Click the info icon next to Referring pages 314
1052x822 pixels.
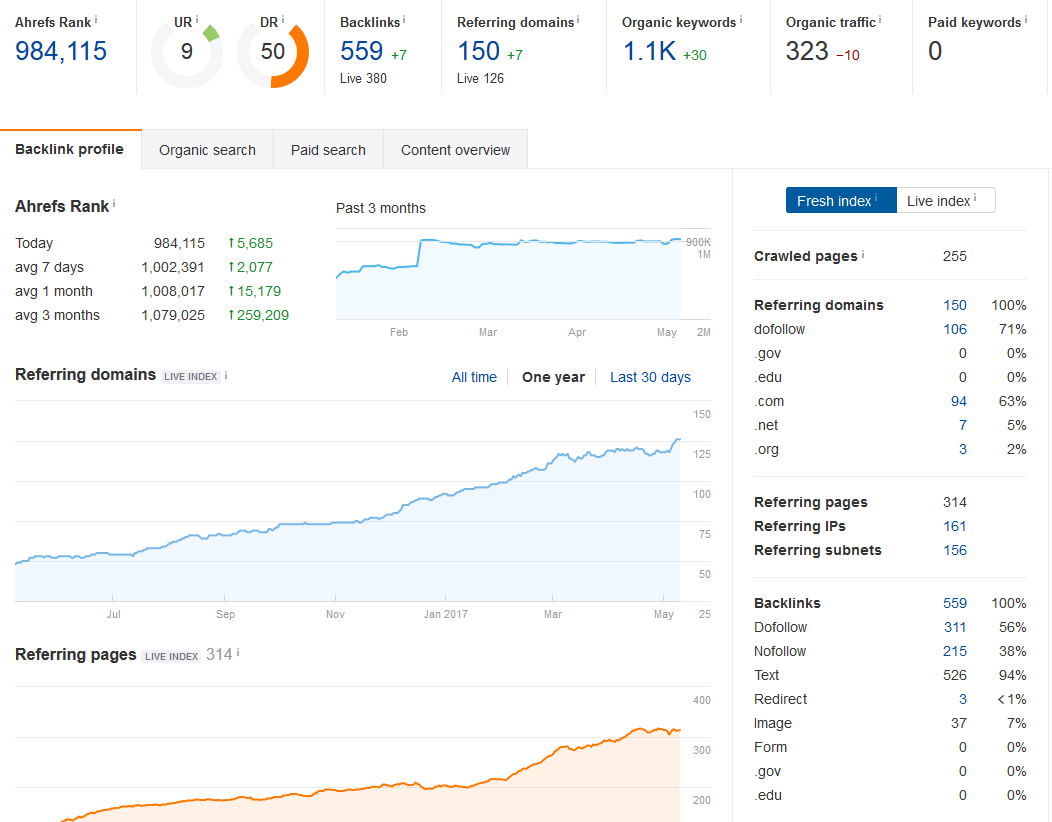point(238,653)
